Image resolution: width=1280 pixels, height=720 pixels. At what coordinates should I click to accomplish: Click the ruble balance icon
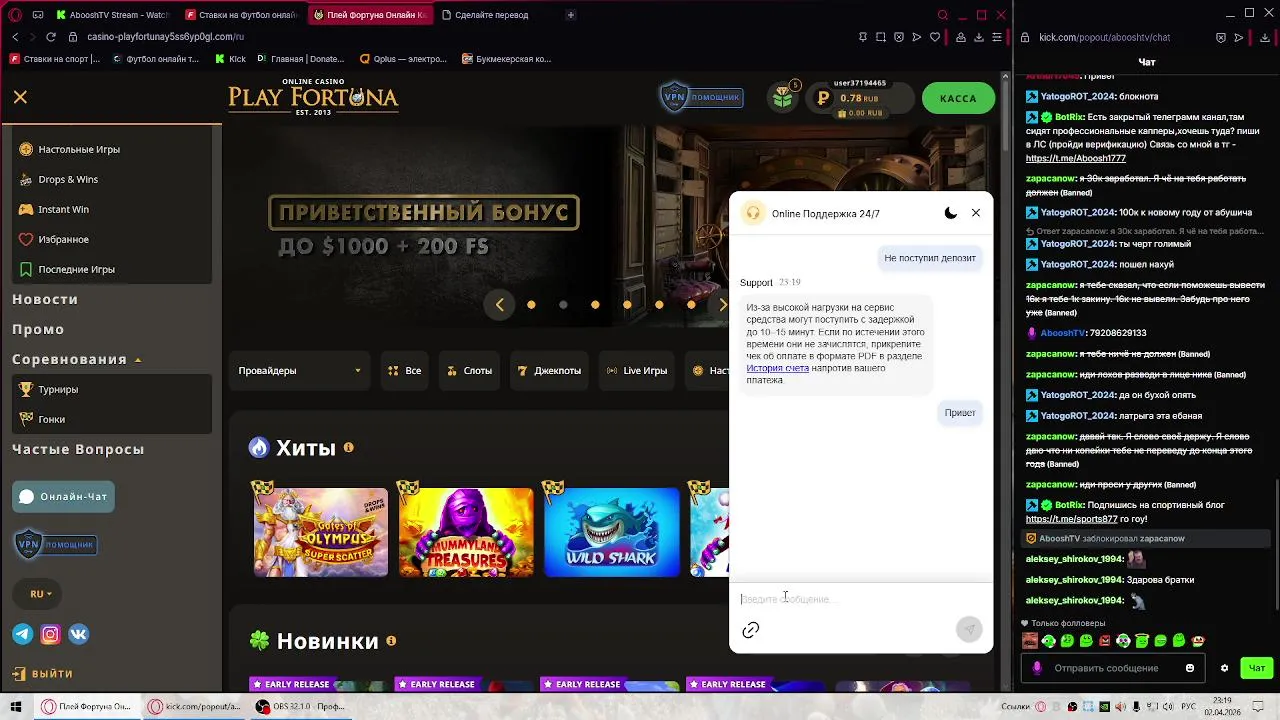[823, 98]
